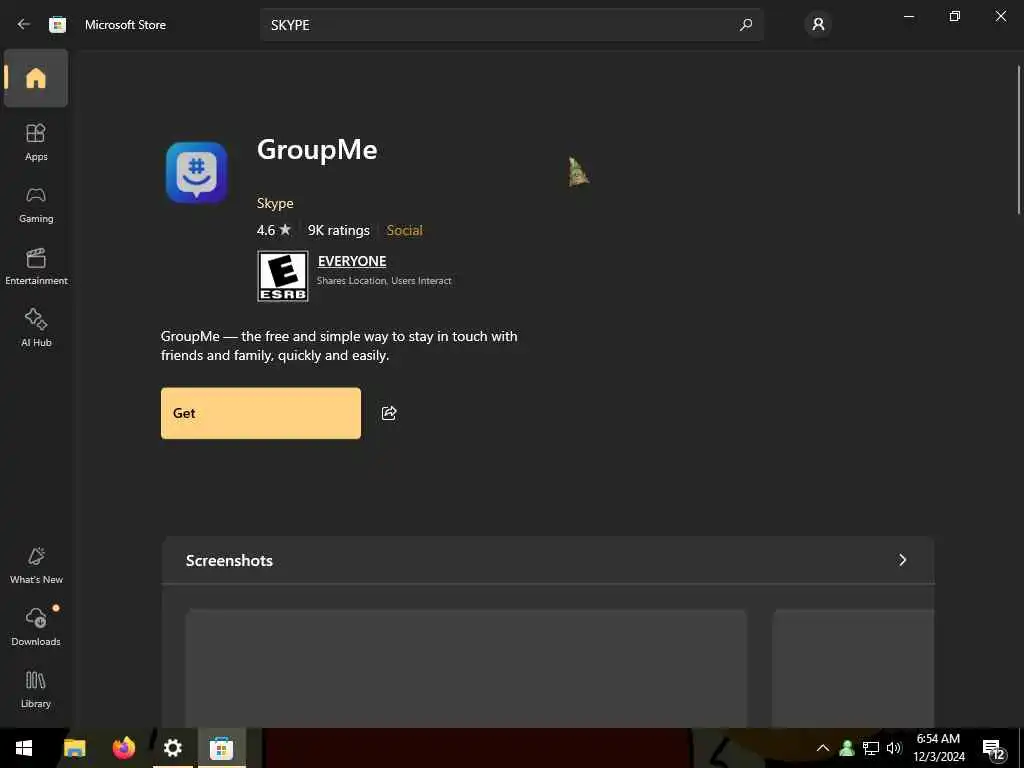Click the GroupMe app icon
Image resolution: width=1024 pixels, height=768 pixels.
tap(197, 172)
